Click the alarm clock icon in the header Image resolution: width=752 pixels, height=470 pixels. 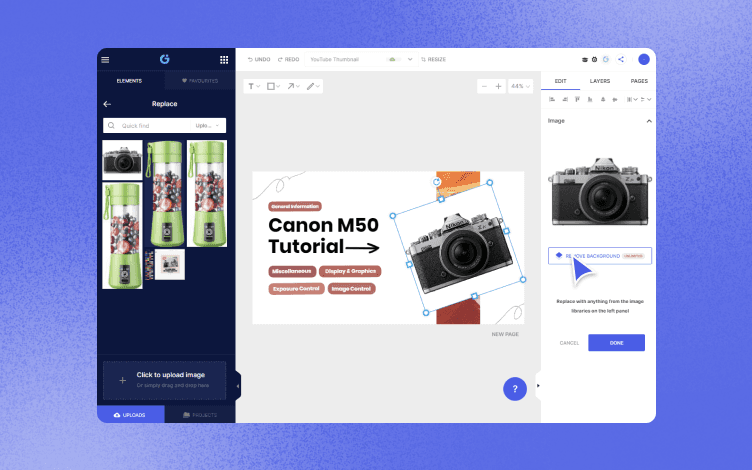point(594,59)
